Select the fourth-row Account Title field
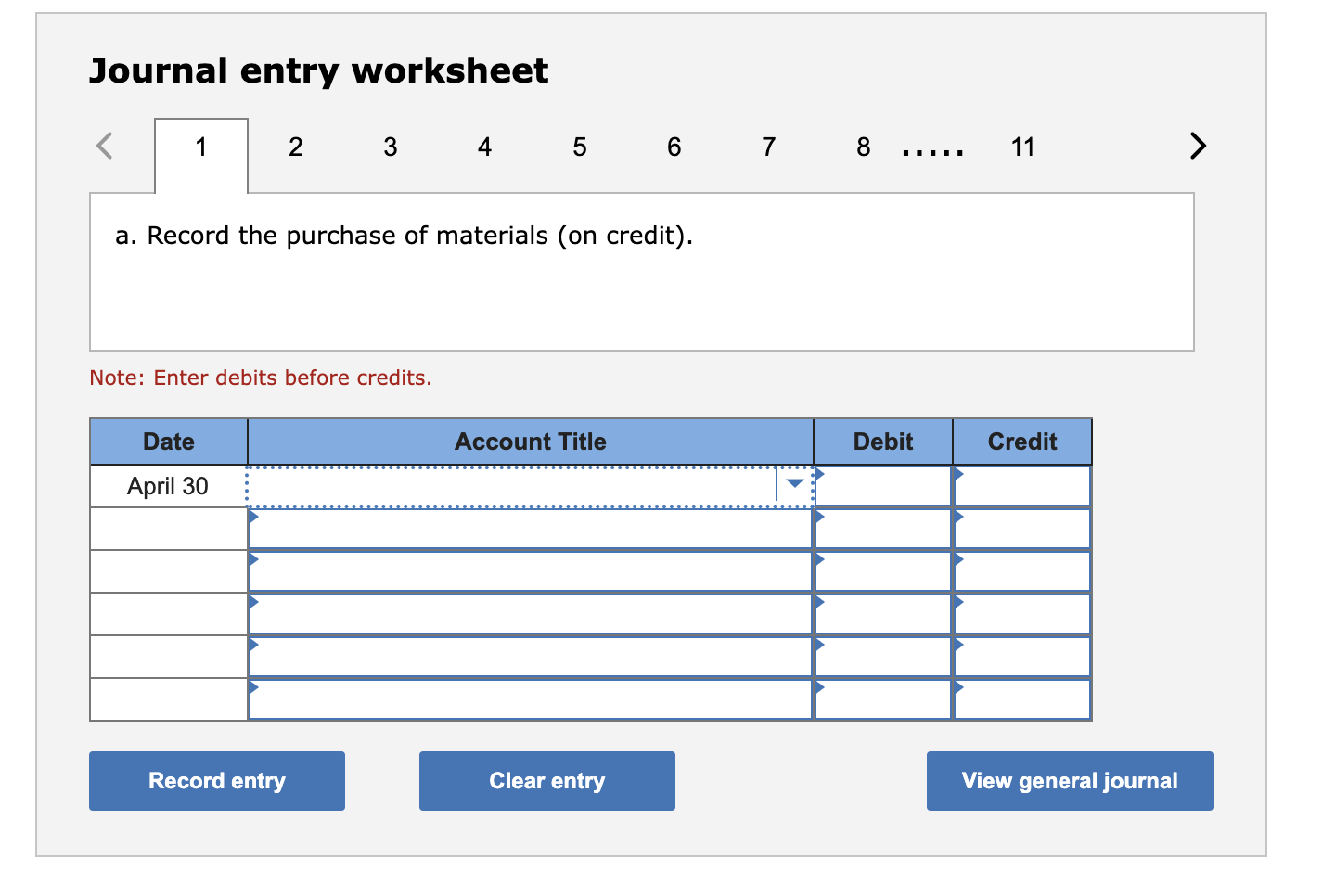This screenshot has width=1336, height=896. click(530, 614)
